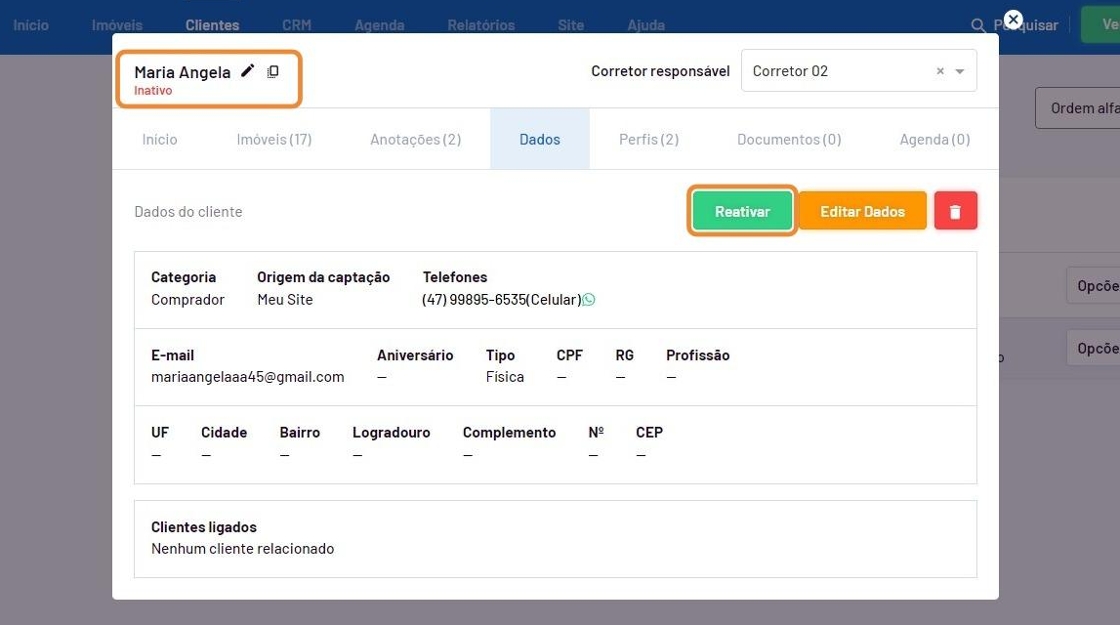This screenshot has width=1120, height=625.
Task: Click the pencil icon beside Maria Angela
Action: tap(248, 71)
